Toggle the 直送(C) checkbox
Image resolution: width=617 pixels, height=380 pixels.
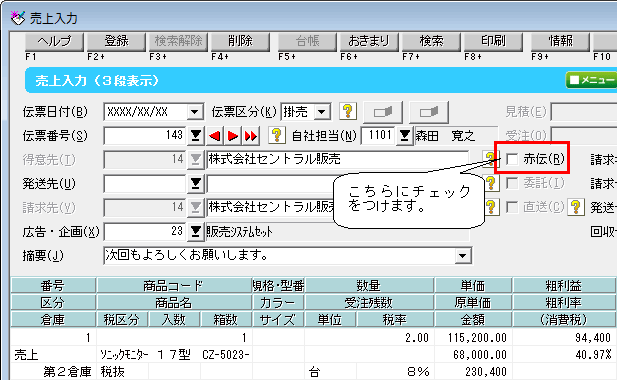click(512, 207)
